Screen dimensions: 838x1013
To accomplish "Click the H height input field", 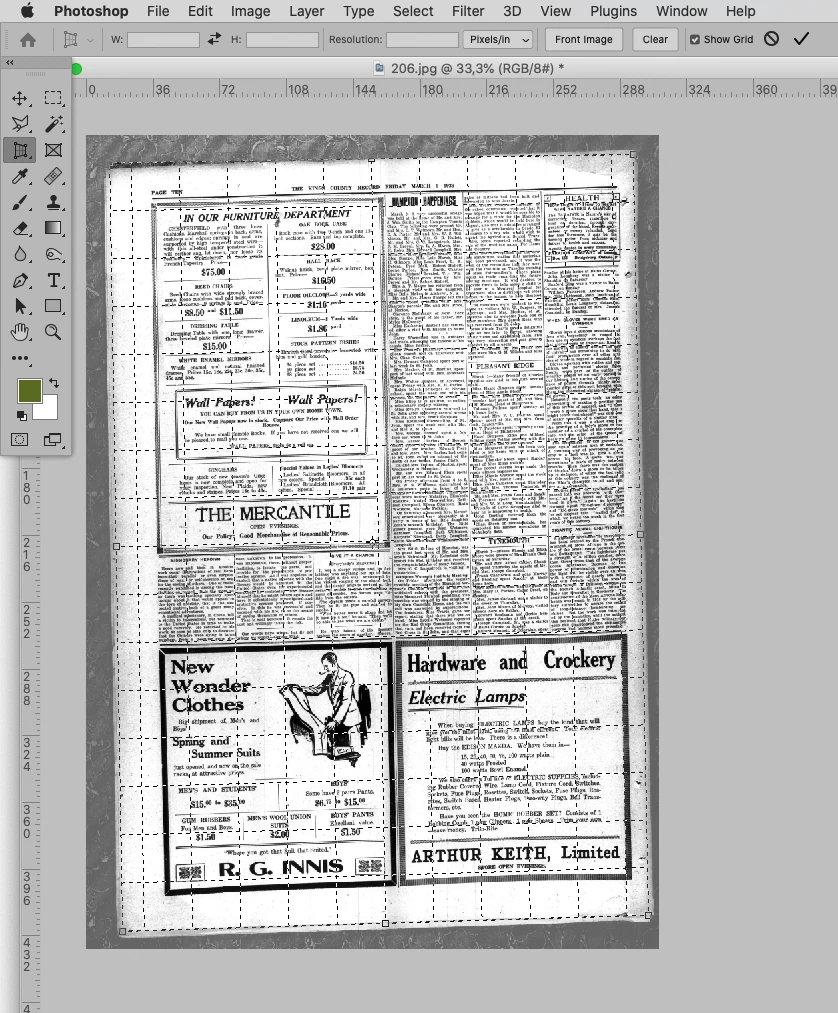I will tap(282, 39).
